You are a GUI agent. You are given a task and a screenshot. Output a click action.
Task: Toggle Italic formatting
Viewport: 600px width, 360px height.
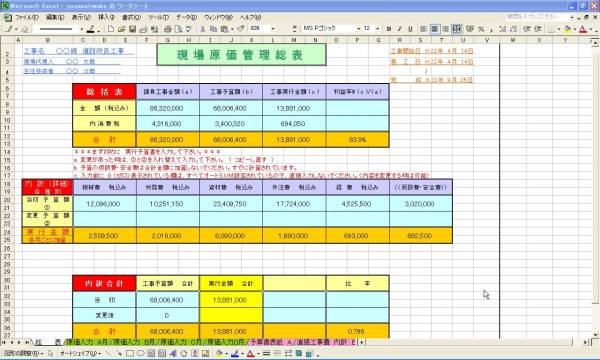[399, 29]
